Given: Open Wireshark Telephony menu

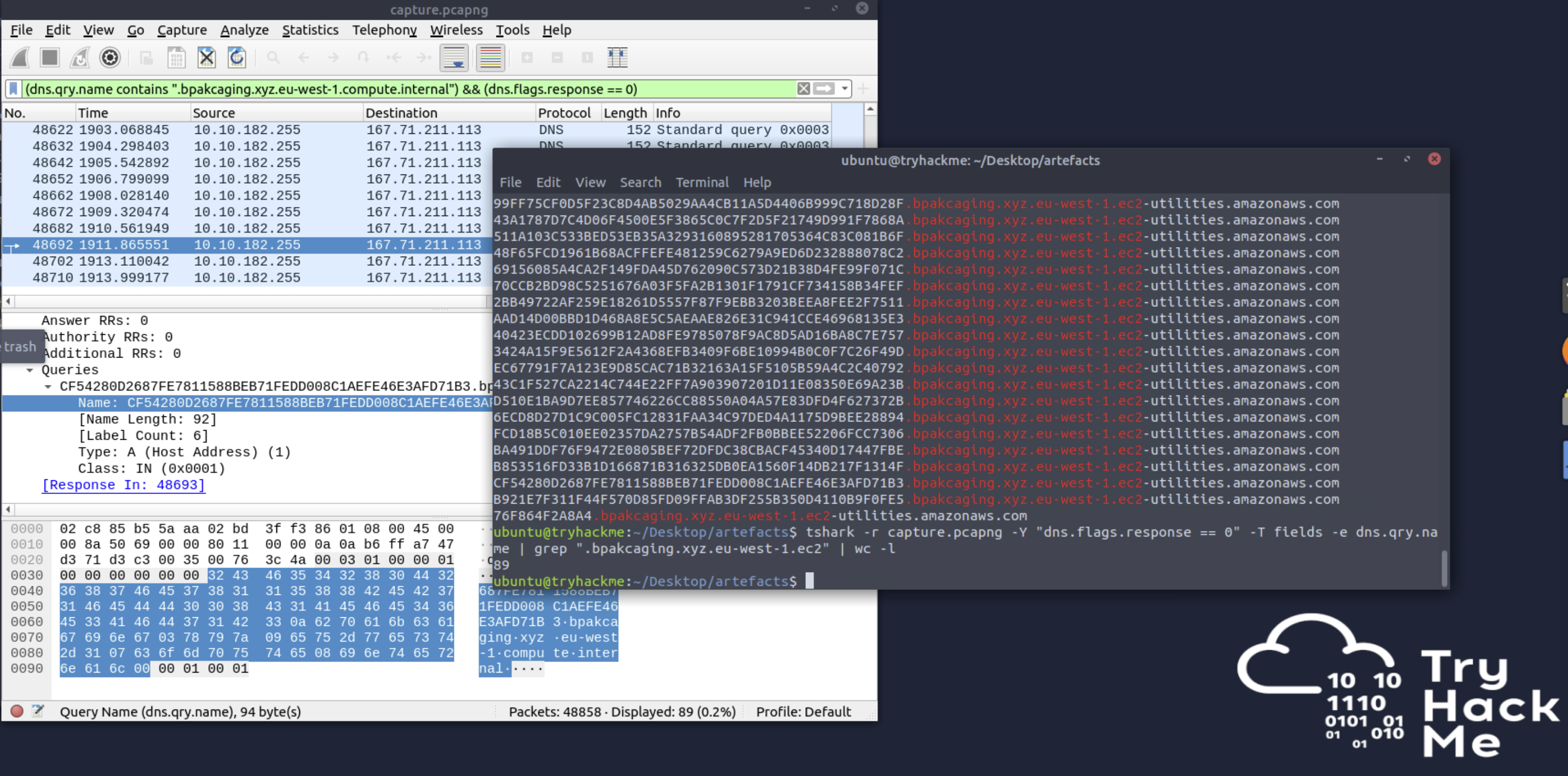Looking at the screenshot, I should pos(384,30).
